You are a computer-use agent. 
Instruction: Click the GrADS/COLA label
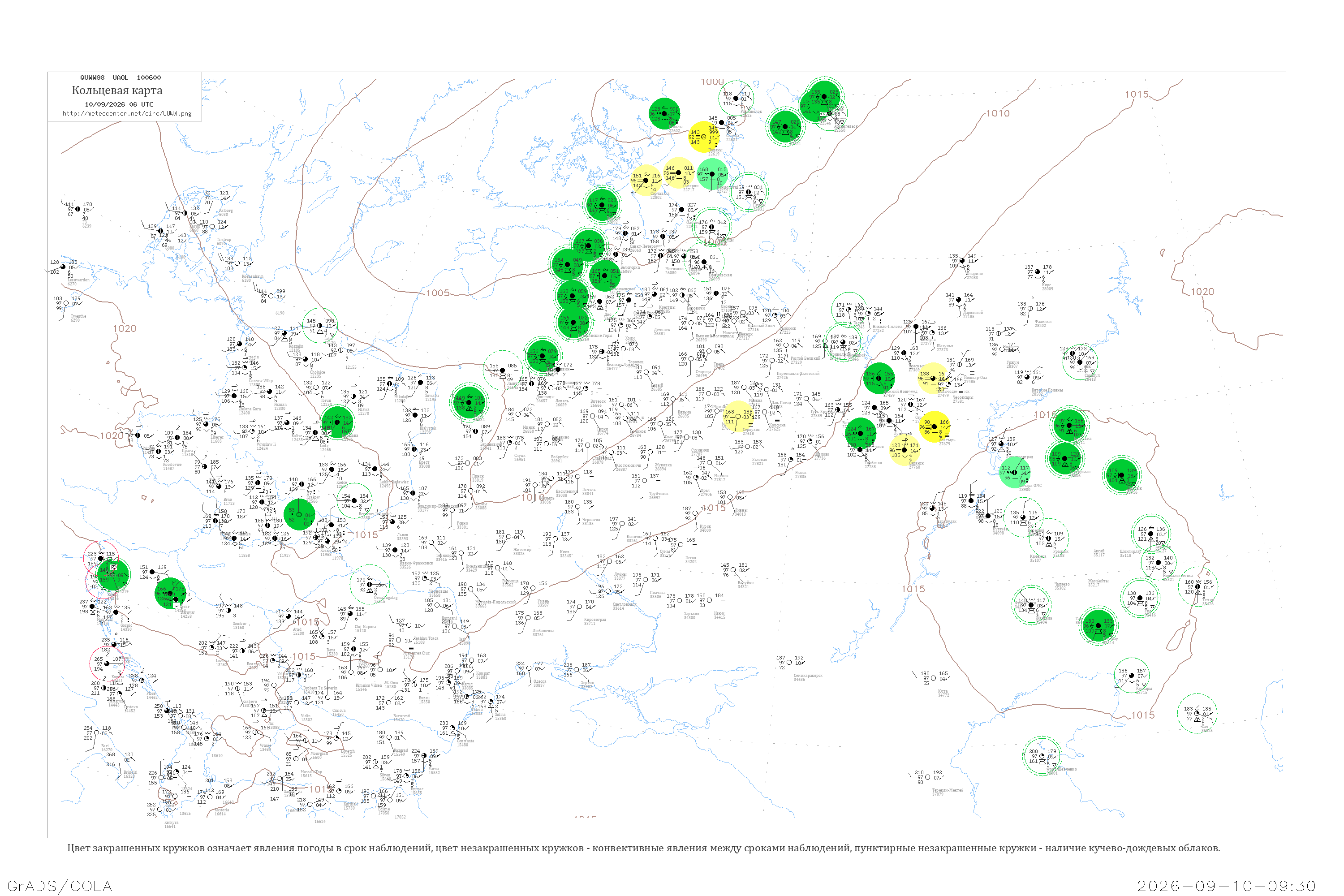(60, 886)
